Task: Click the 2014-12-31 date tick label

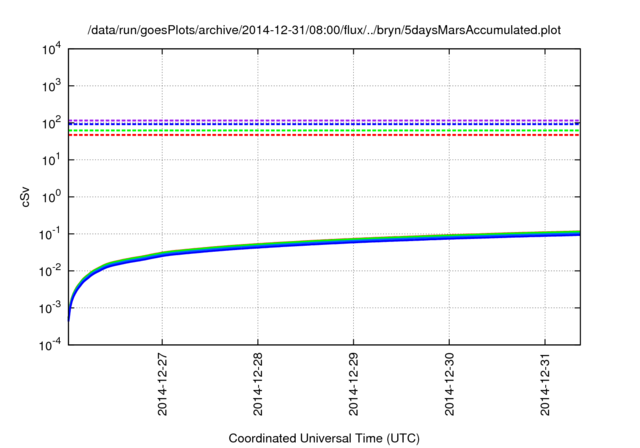Action: point(545,384)
